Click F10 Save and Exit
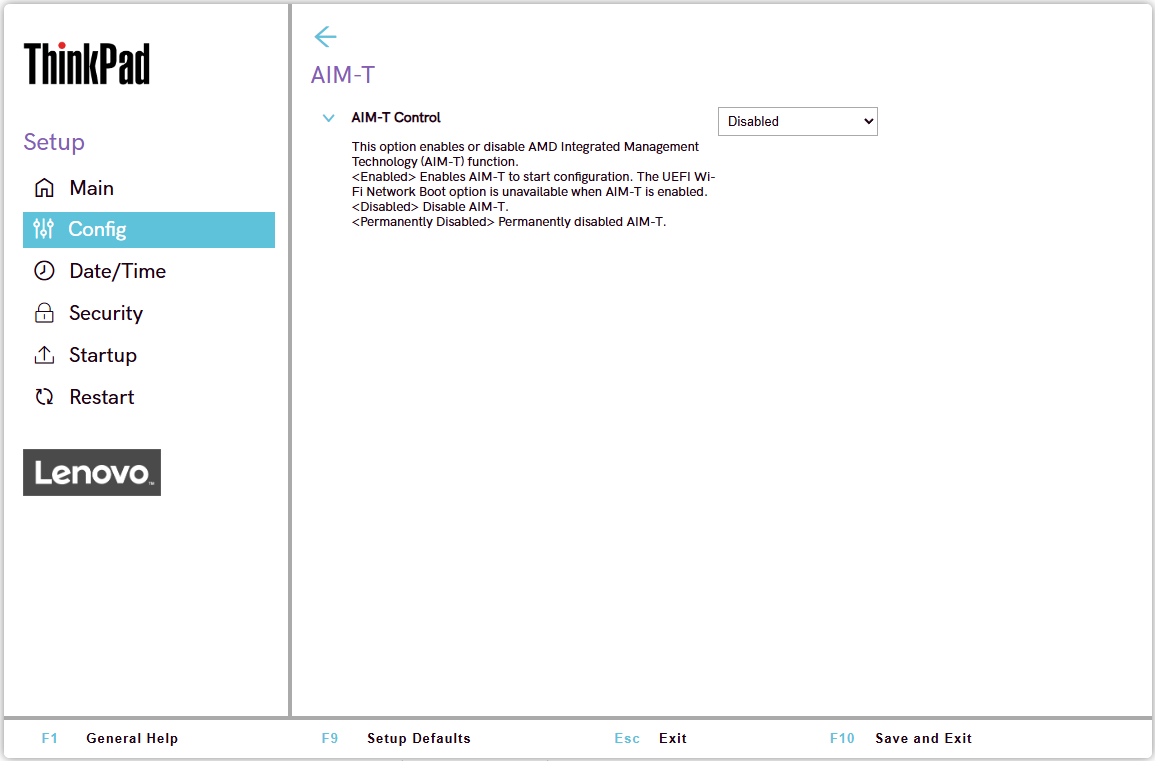 pos(901,738)
